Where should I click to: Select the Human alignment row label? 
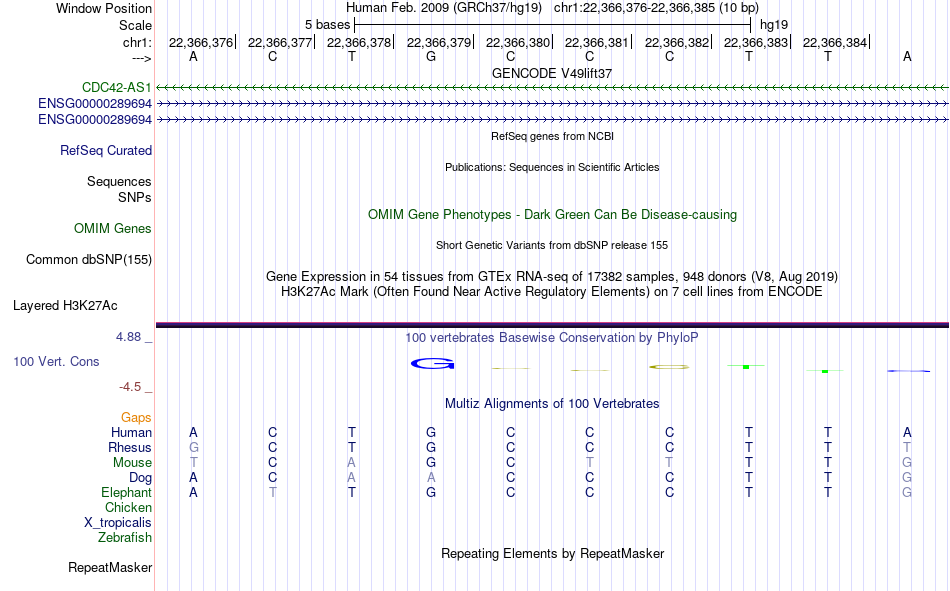[131, 432]
